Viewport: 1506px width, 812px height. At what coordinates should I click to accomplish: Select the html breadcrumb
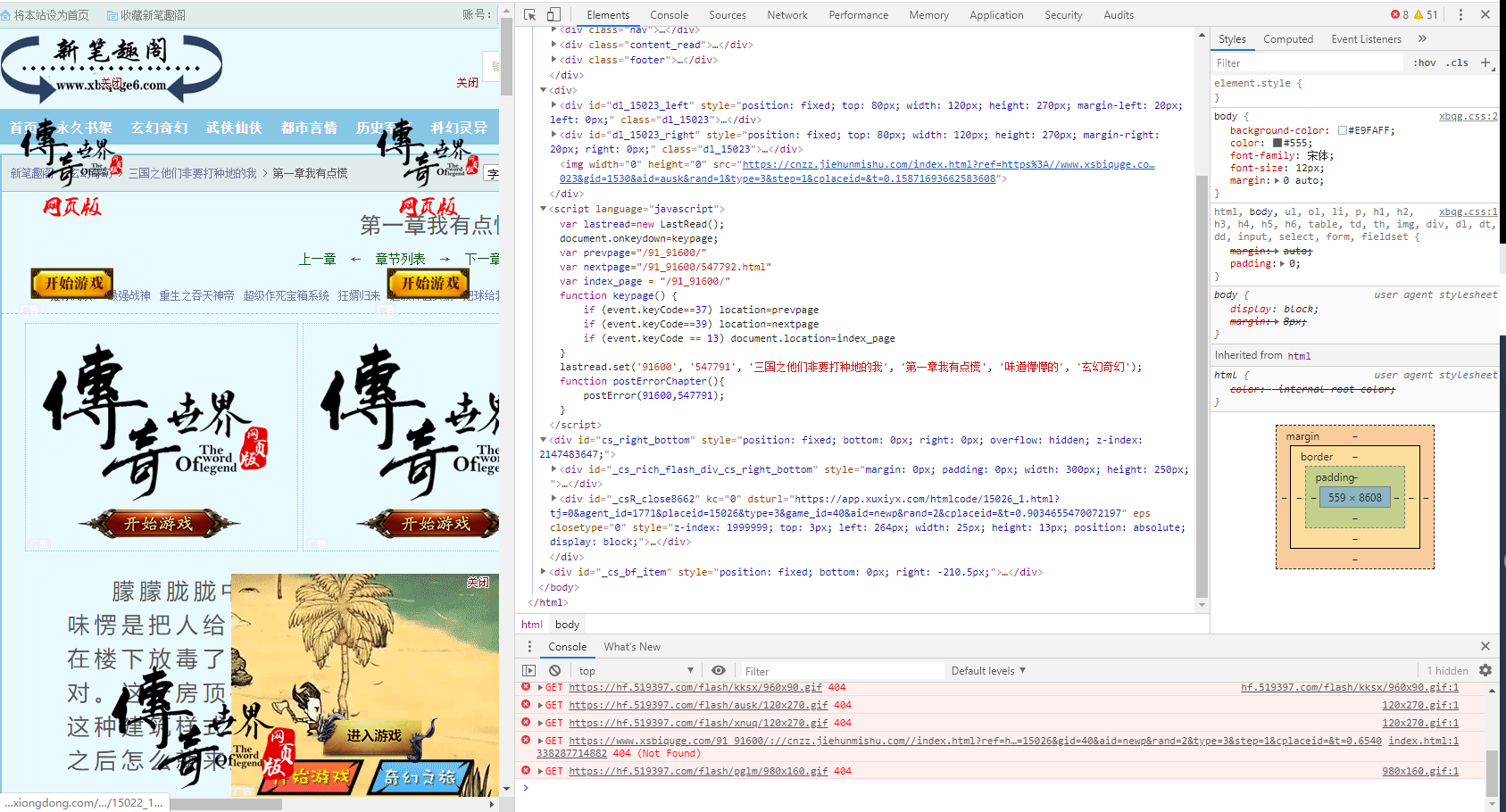[532, 624]
